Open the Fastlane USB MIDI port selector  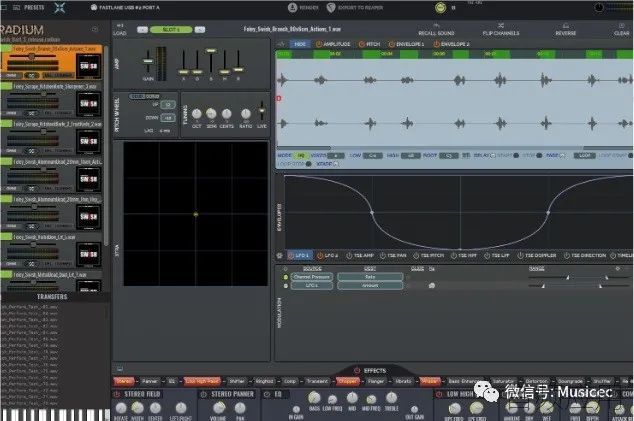click(125, 7)
